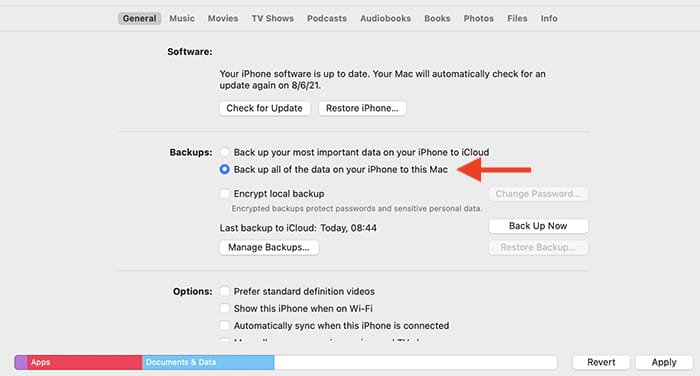Image resolution: width=700 pixels, height=376 pixels.
Task: Click the Check for Update button
Action: (264, 108)
